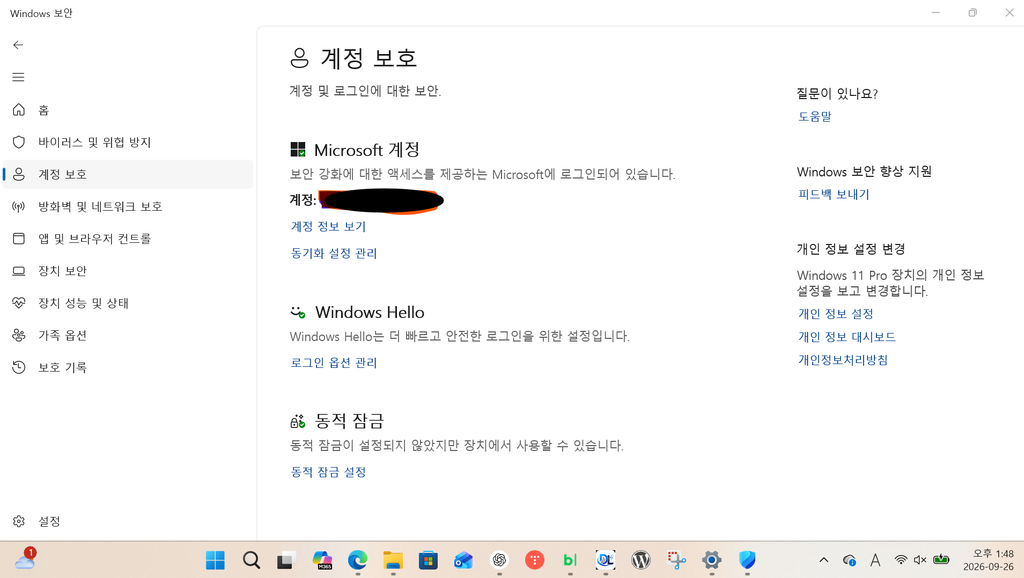1024x578 pixels.
Task: Open 동기화 설정 관리 link
Action: pyautogui.click(x=334, y=253)
